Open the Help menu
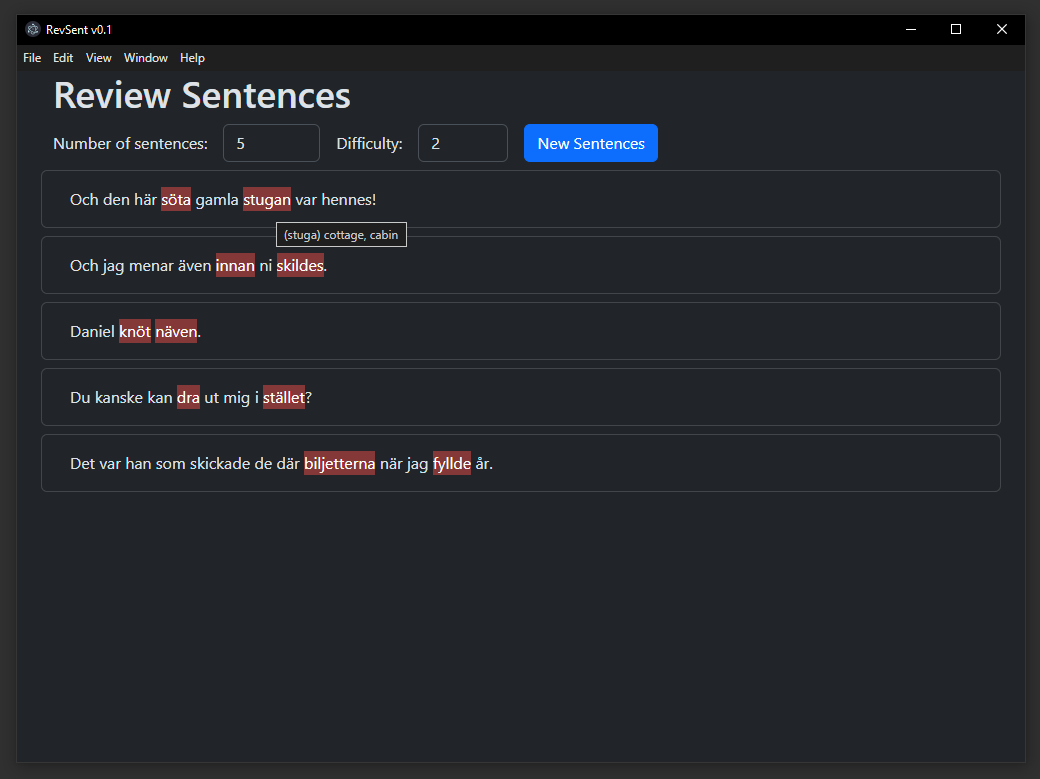 pos(192,58)
